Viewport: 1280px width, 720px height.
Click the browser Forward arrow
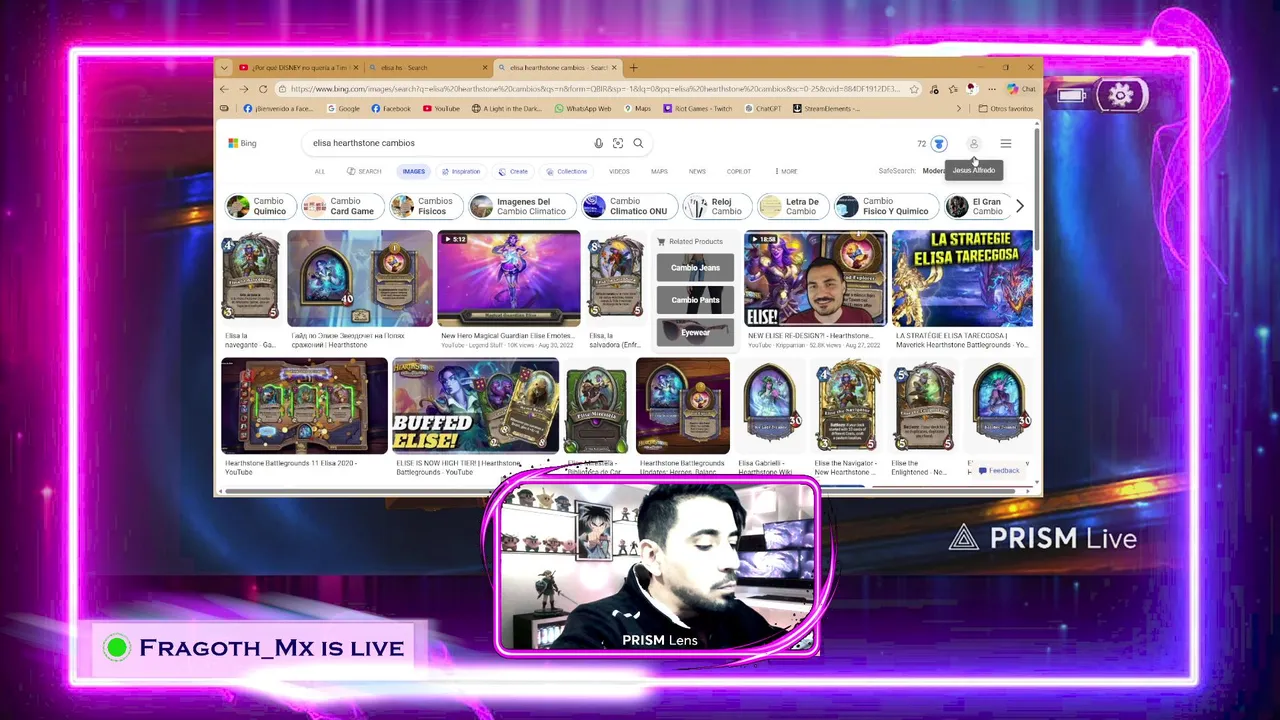[x=243, y=89]
